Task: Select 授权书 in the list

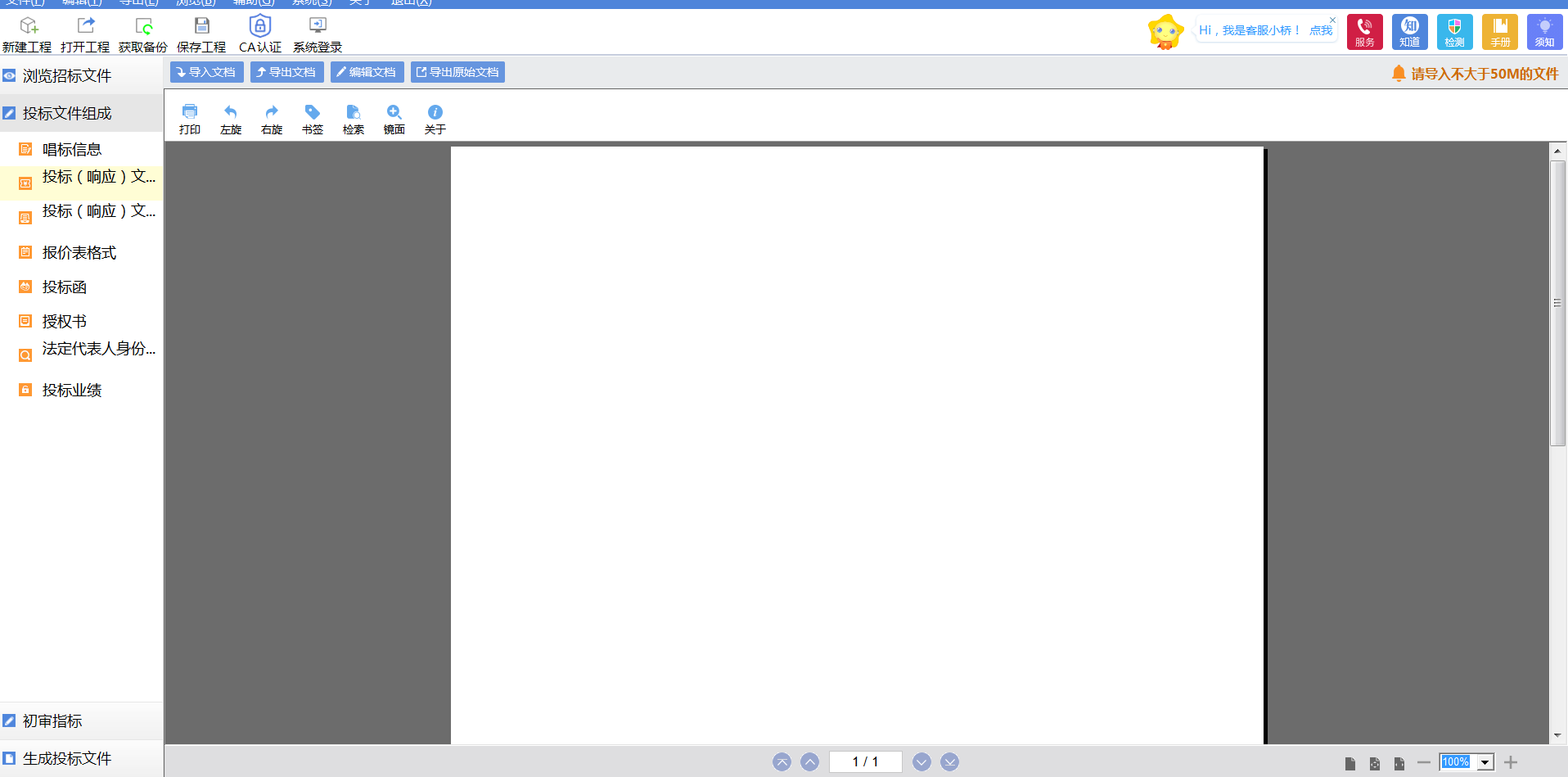Action: [82, 321]
